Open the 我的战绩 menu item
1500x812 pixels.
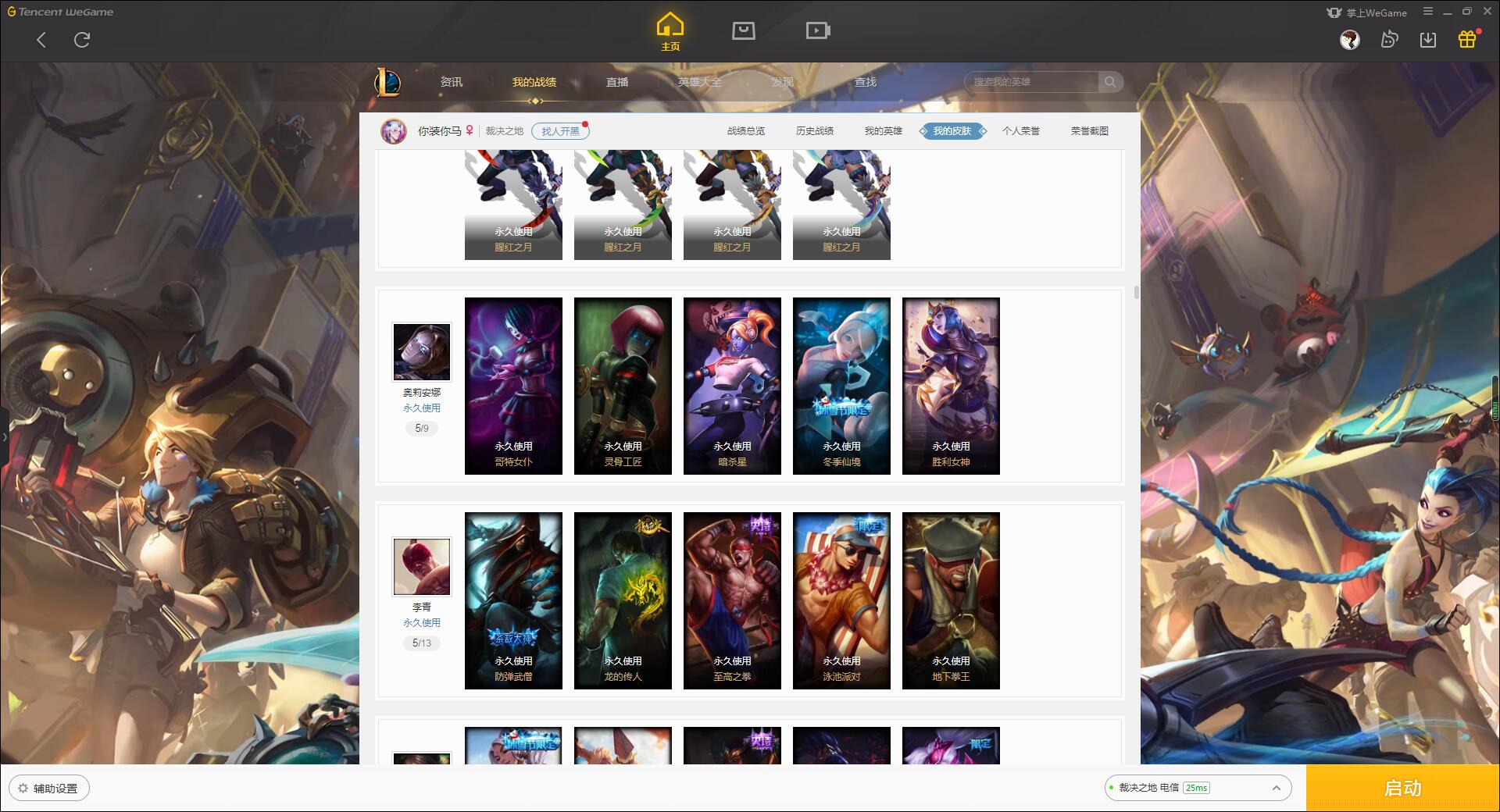(x=534, y=82)
